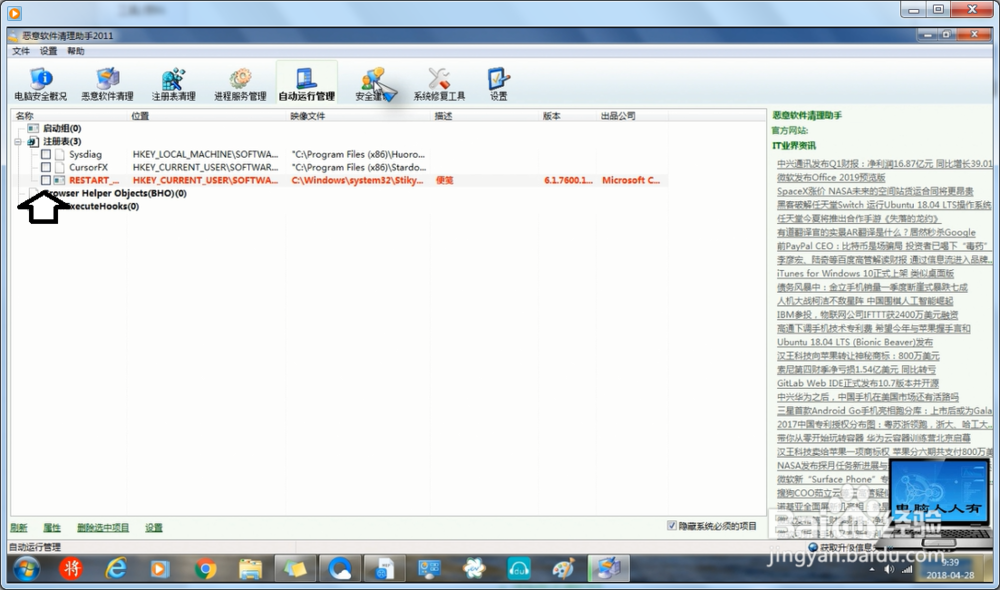Open the du headphone music taskbar icon
The image size is (1000, 590).
[x=518, y=568]
